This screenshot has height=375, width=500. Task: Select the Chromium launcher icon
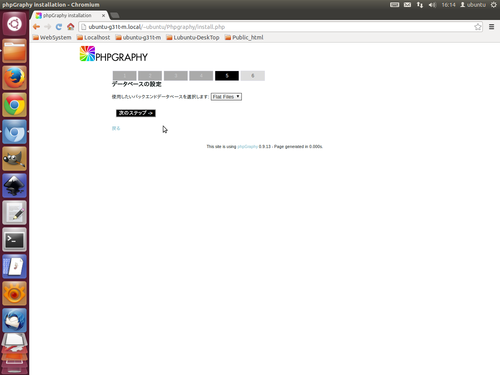click(14, 132)
